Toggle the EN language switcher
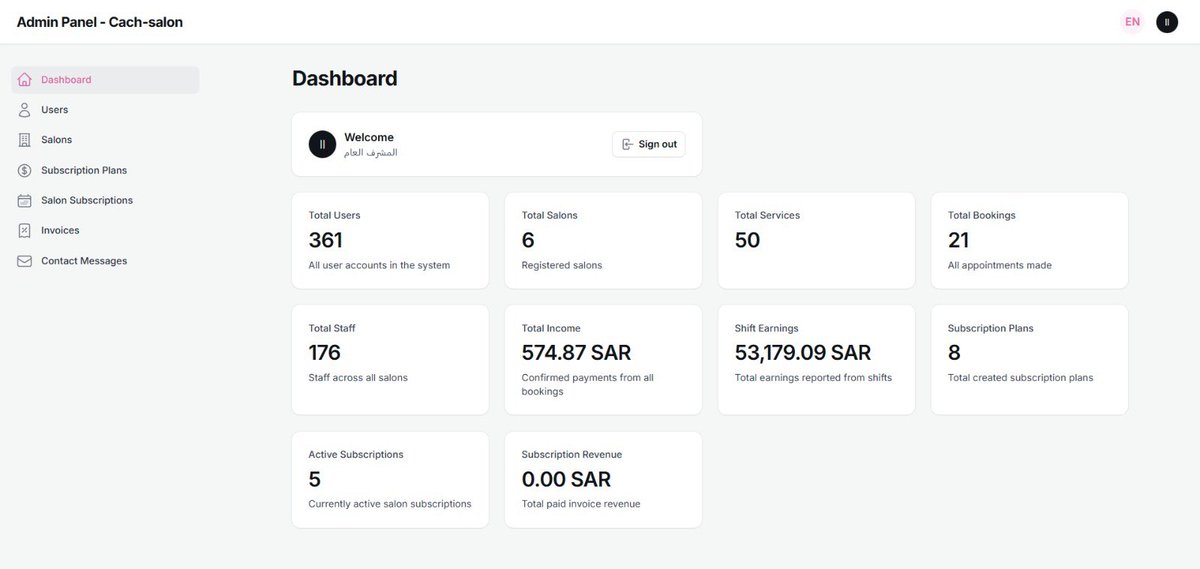 pos(1132,22)
